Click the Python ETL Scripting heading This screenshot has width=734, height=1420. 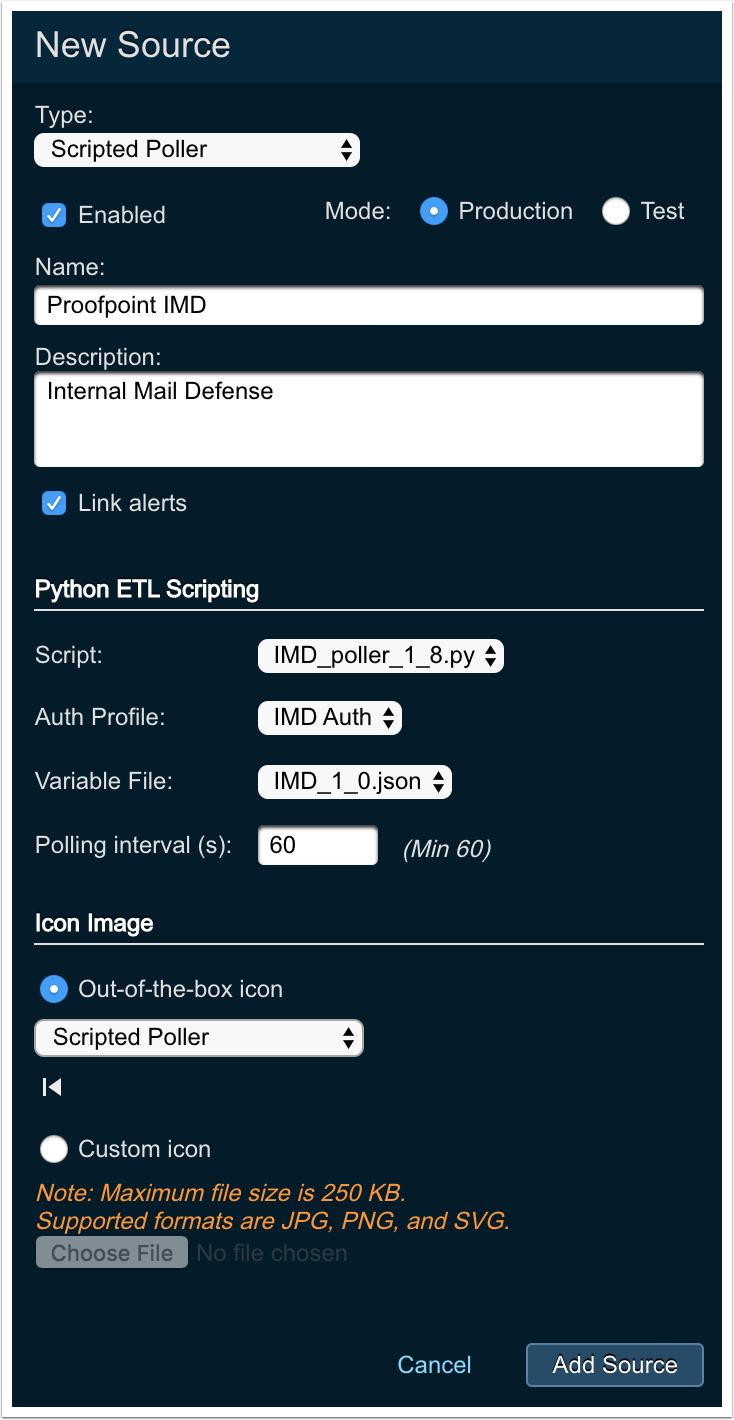pos(147,589)
